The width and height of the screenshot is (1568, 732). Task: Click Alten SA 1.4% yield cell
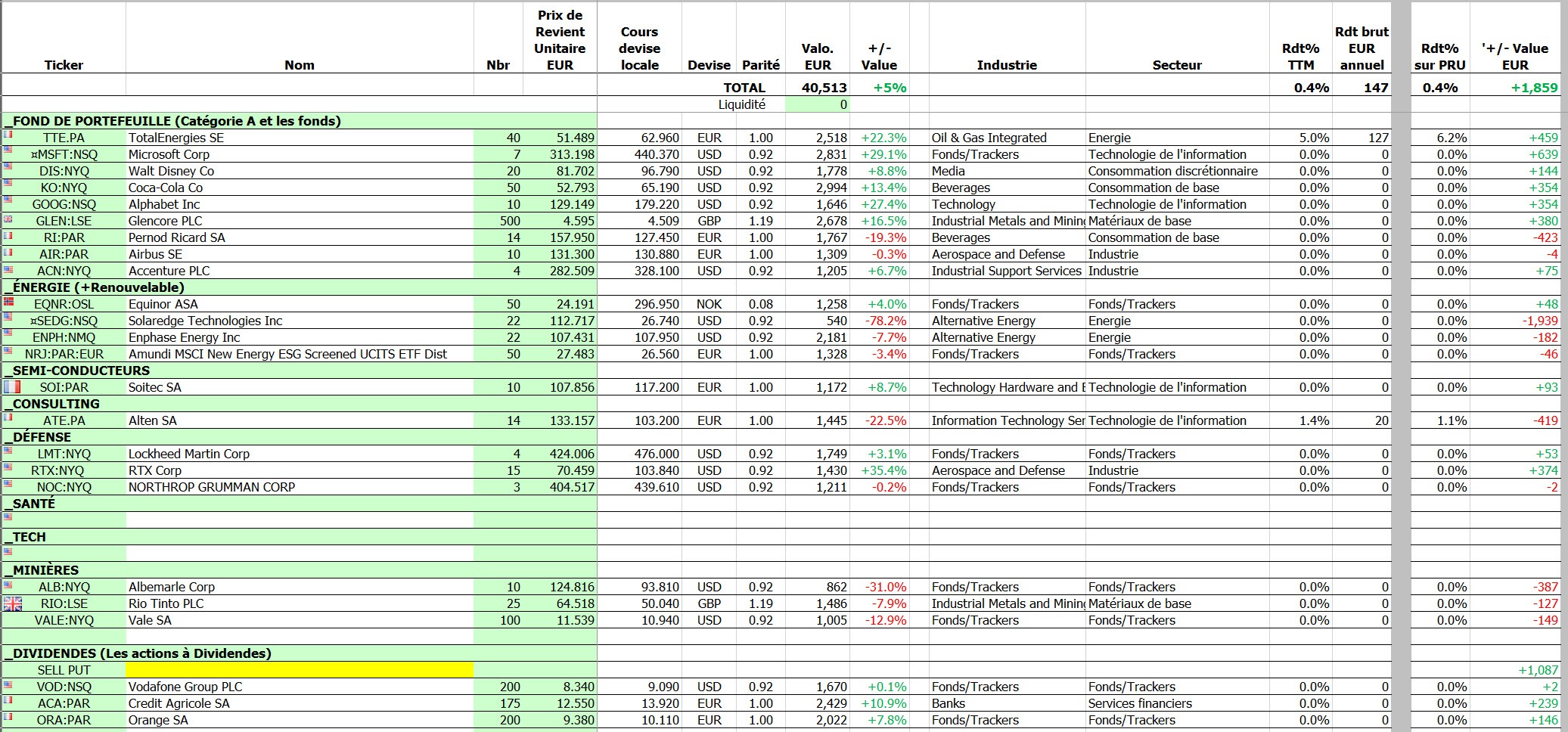tap(1300, 420)
